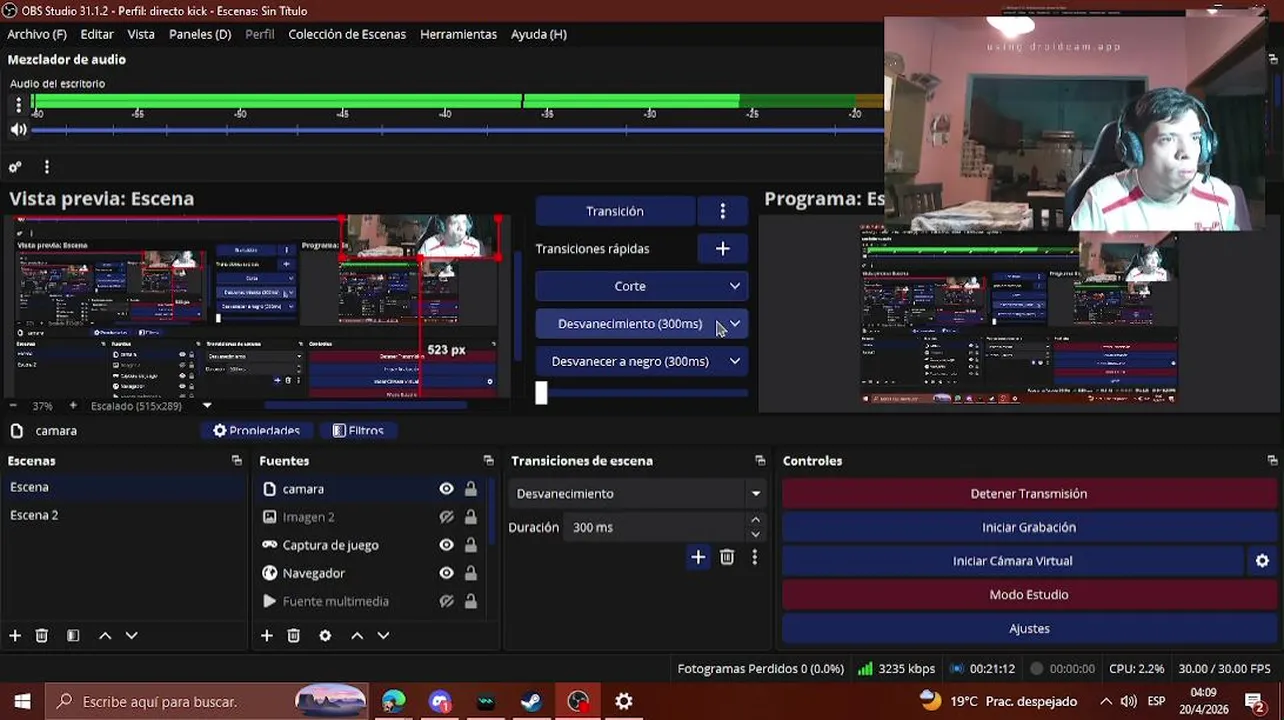The width and height of the screenshot is (1284, 720).
Task: Open Ajustes settings button
Action: (1028, 629)
